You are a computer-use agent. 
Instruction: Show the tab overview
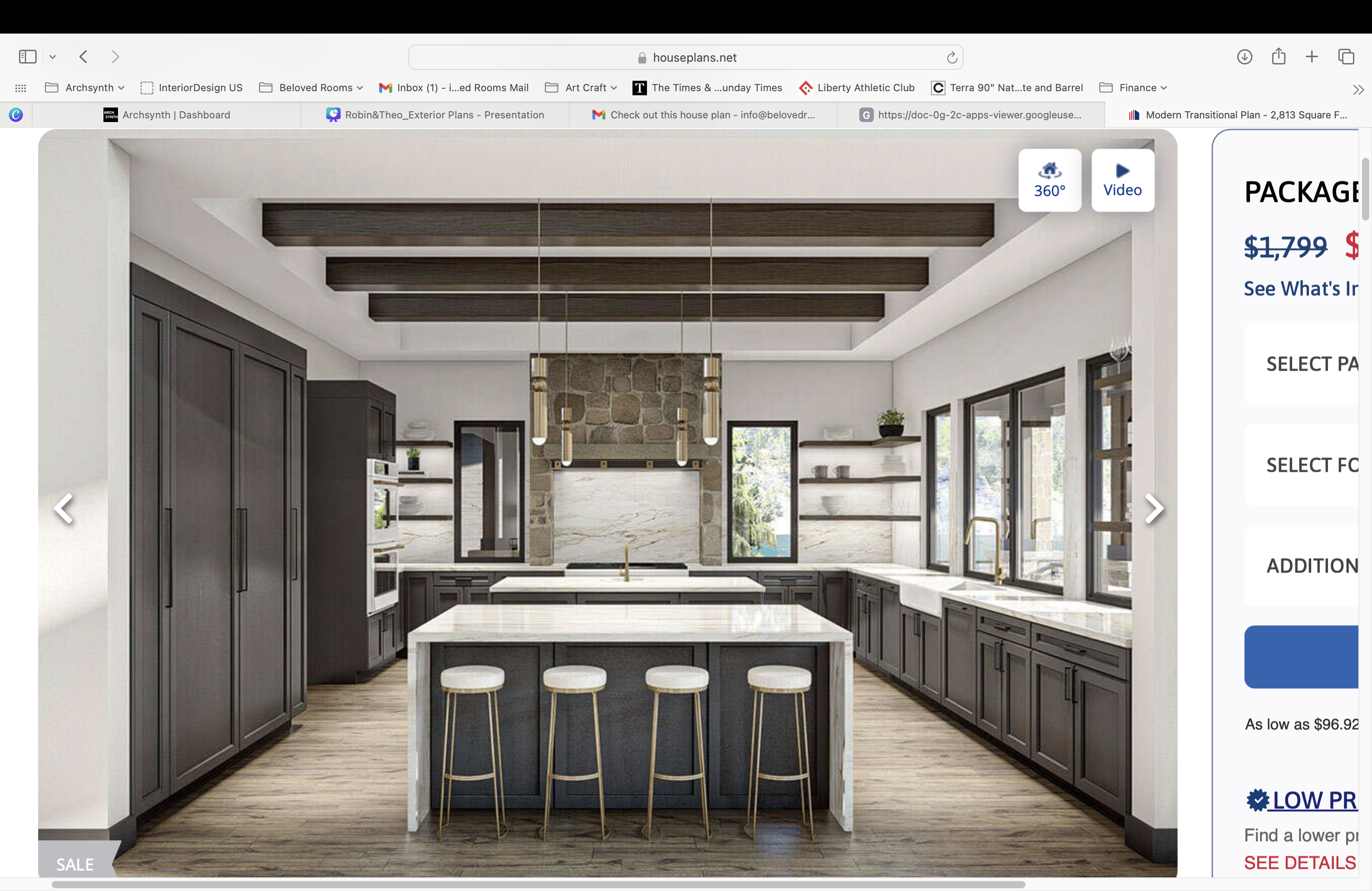[1346, 56]
